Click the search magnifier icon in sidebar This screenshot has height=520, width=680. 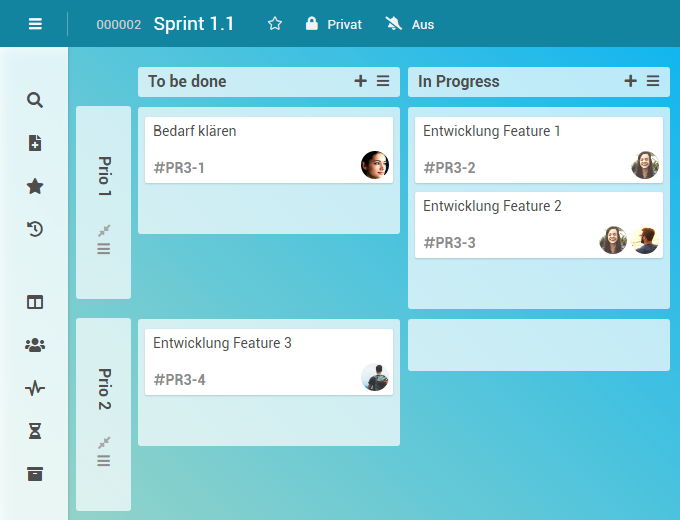click(35, 100)
